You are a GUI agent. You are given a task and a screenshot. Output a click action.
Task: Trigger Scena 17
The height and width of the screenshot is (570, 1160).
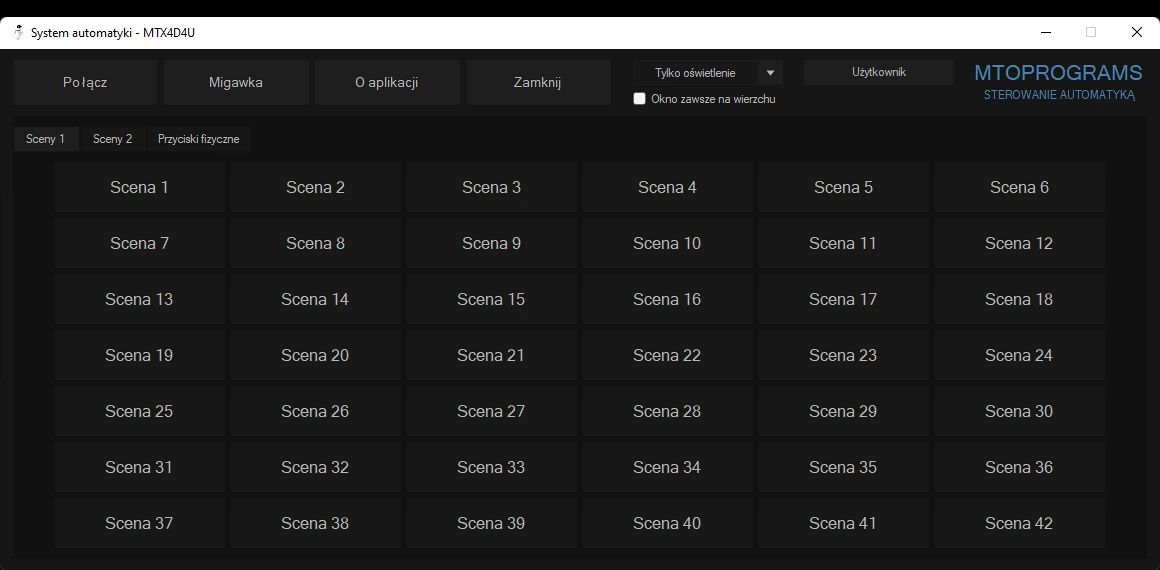(844, 299)
